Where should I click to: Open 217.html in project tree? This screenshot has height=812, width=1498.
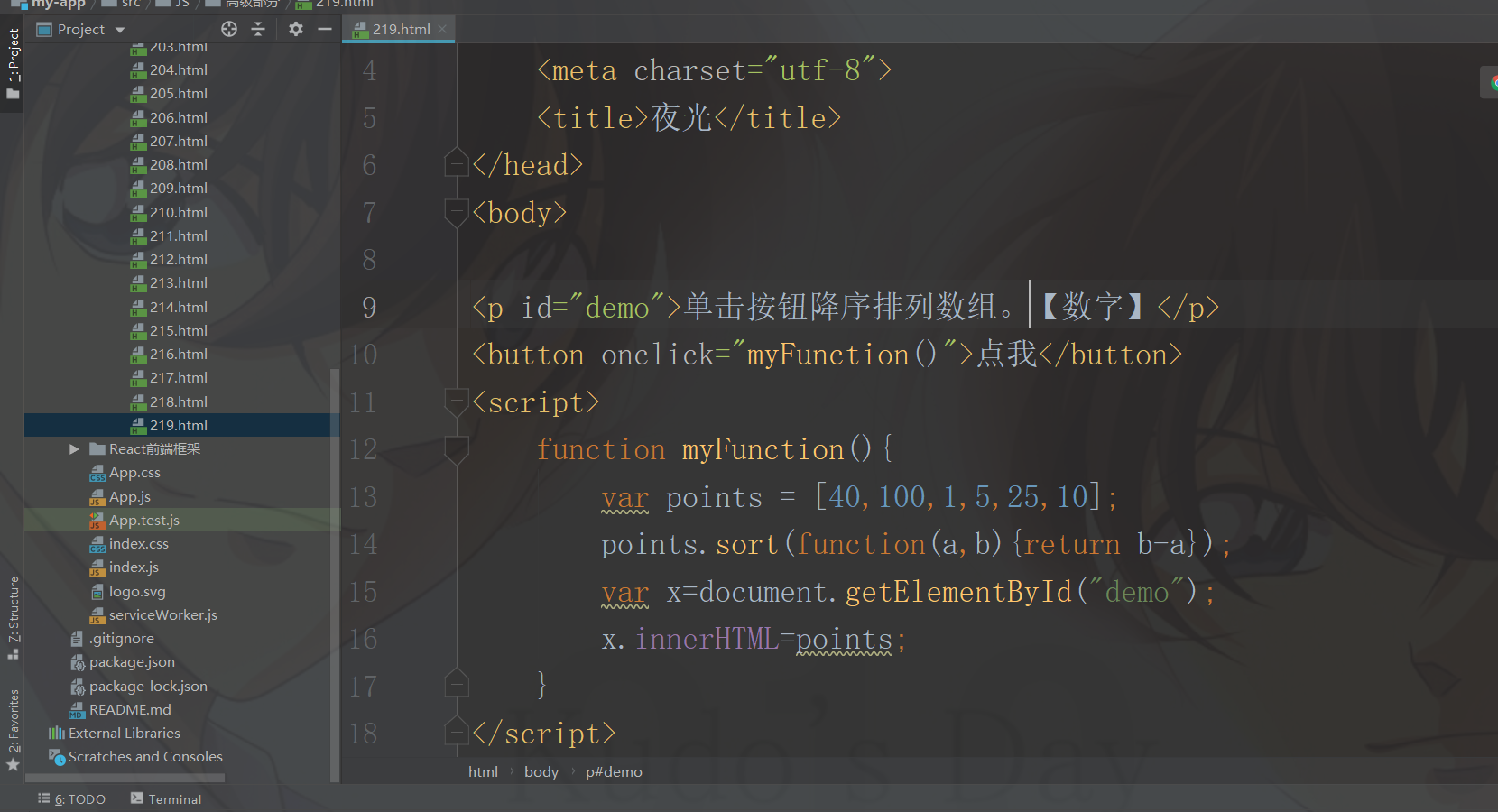(x=170, y=378)
